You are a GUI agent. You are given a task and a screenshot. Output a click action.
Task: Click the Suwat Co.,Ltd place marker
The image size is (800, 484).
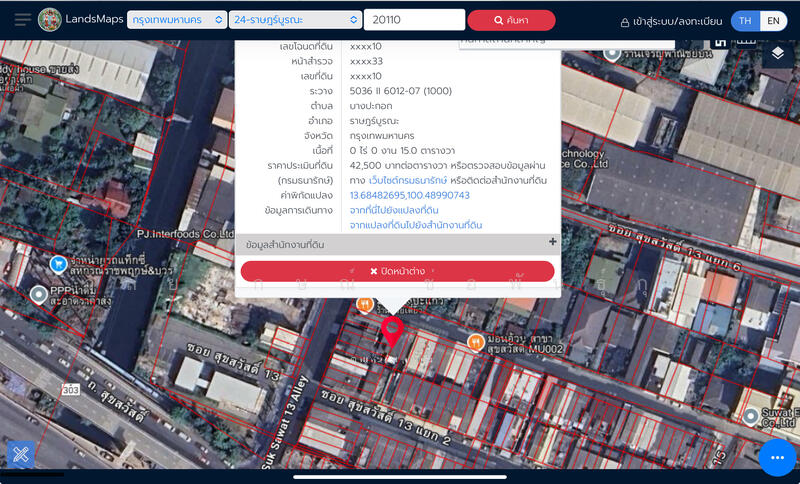pos(751,415)
